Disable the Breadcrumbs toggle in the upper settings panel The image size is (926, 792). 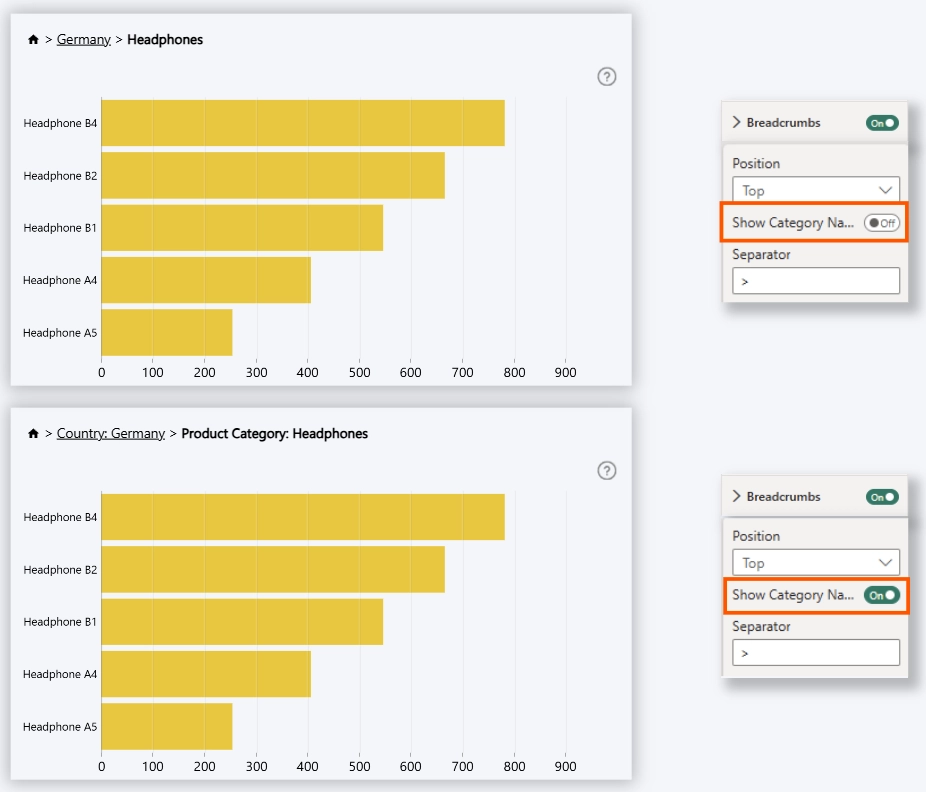coord(882,123)
